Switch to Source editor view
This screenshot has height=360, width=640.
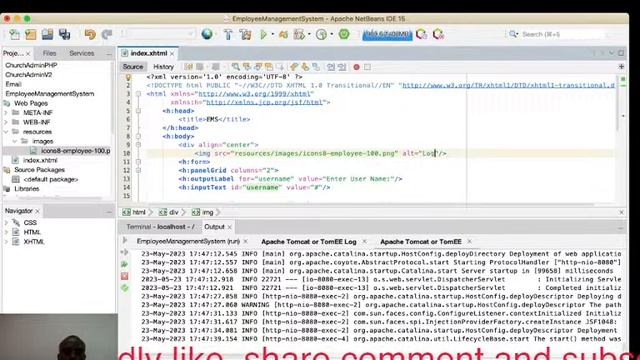point(133,67)
